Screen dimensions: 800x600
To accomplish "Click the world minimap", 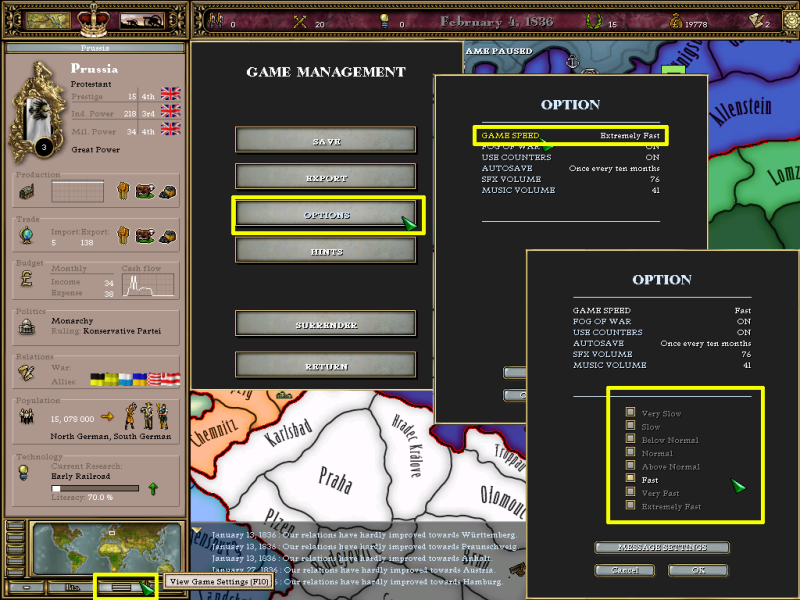I will click(x=106, y=548).
